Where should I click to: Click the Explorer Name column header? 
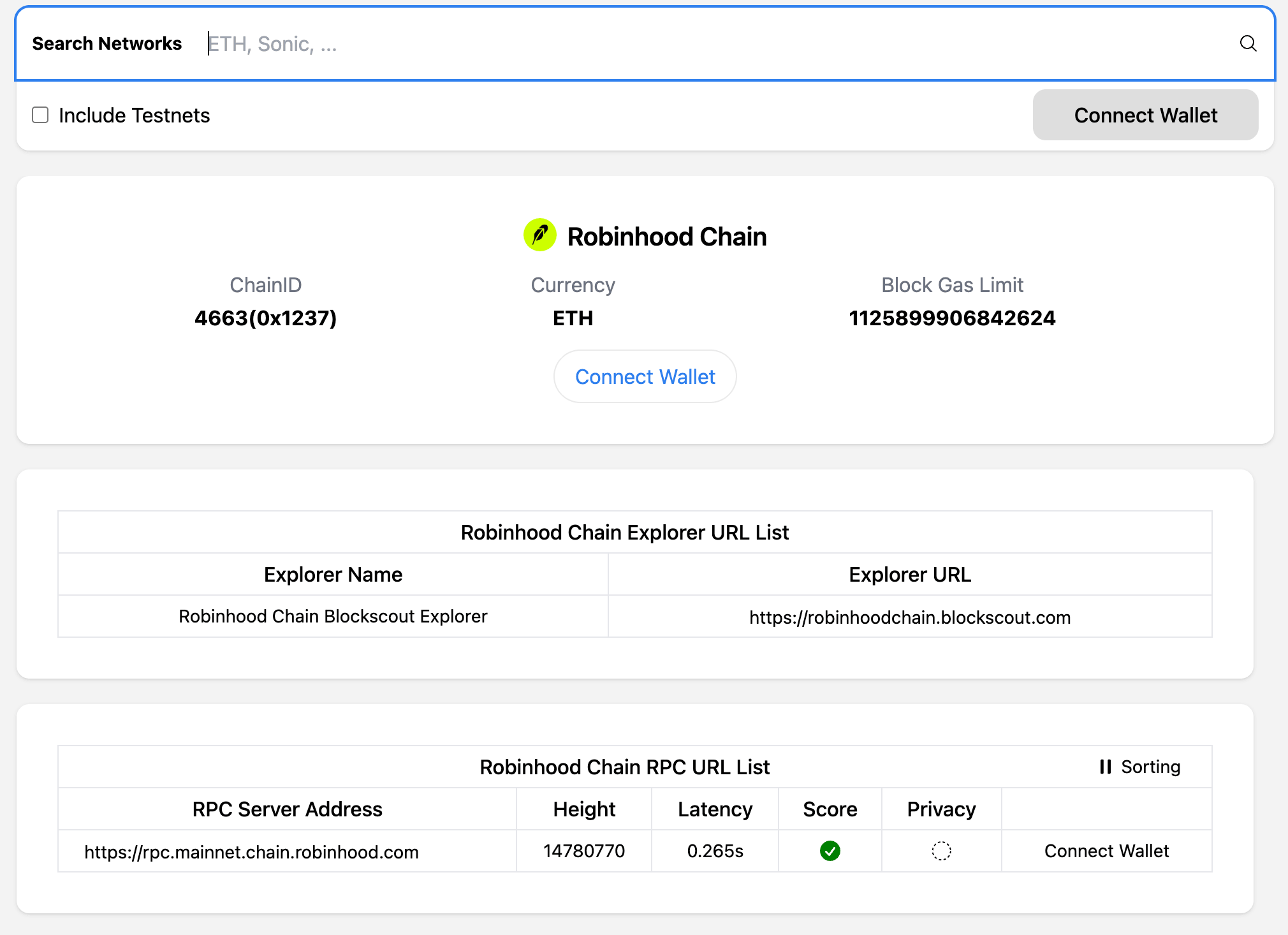point(333,574)
